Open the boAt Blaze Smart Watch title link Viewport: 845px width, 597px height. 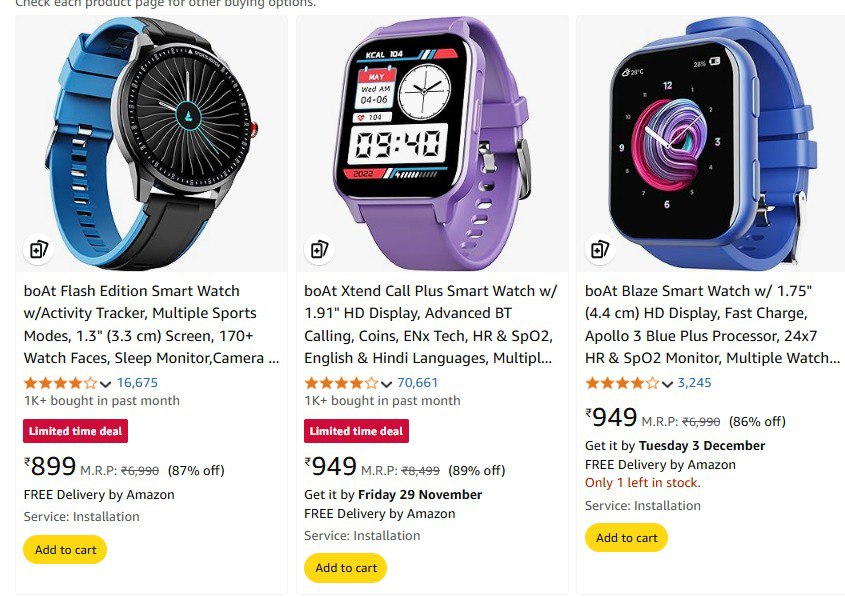712,324
